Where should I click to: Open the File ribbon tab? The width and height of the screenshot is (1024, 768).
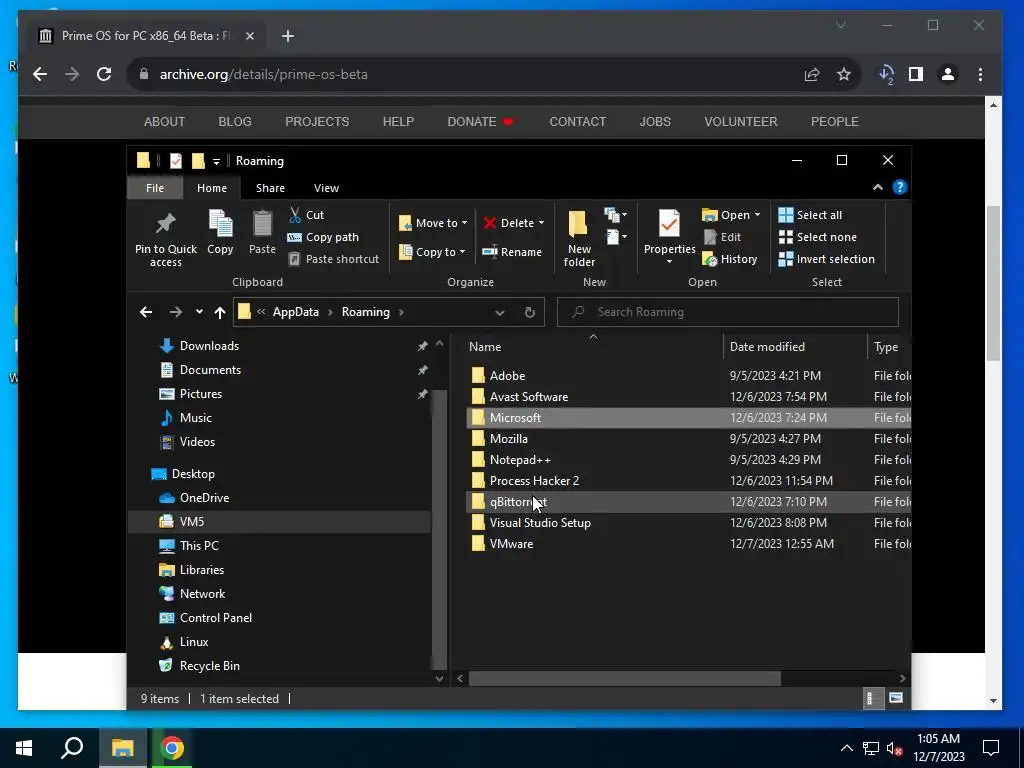[x=155, y=188]
